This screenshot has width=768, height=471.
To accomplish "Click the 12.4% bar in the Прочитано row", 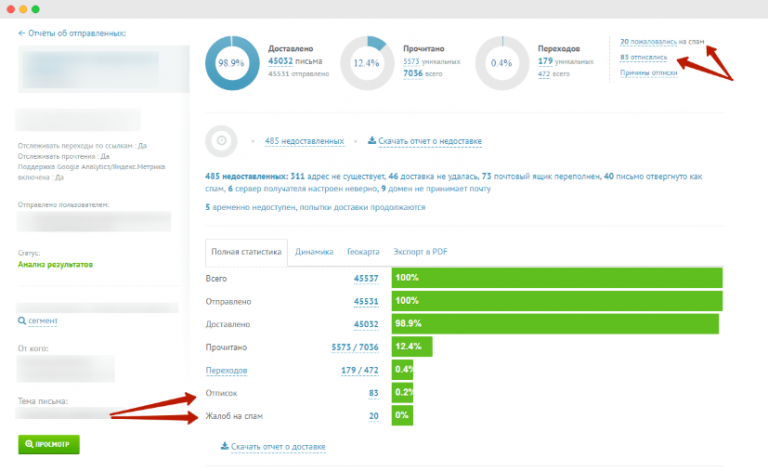I will coord(412,346).
